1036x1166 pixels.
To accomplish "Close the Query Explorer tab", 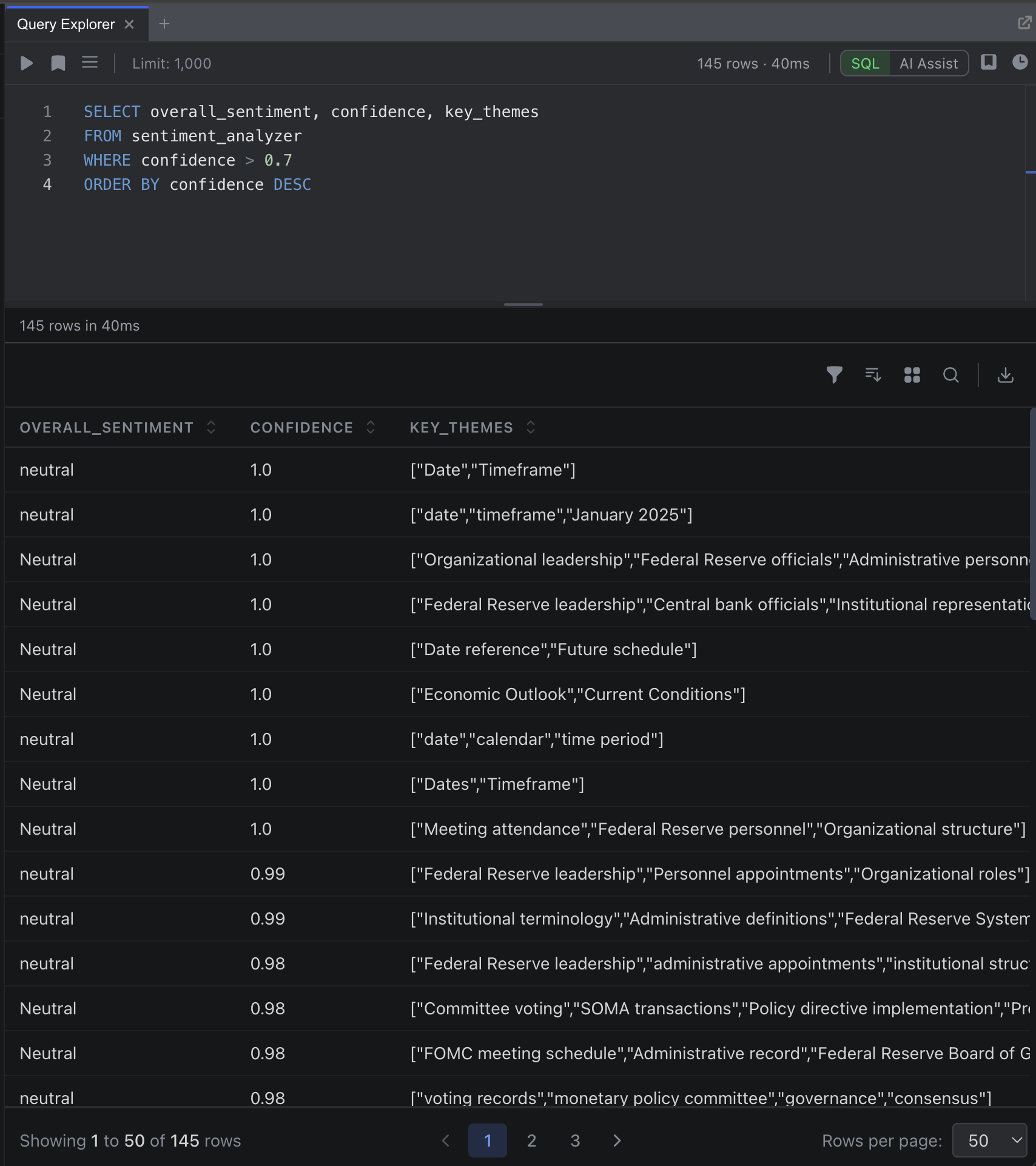I will (129, 24).
